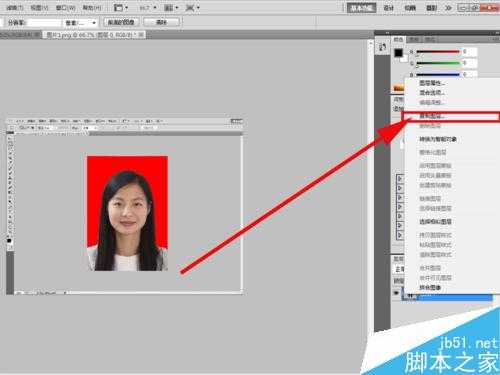Open the Color panel flyout menu icon
This screenshot has width=500, height=375.
(x=496, y=39)
